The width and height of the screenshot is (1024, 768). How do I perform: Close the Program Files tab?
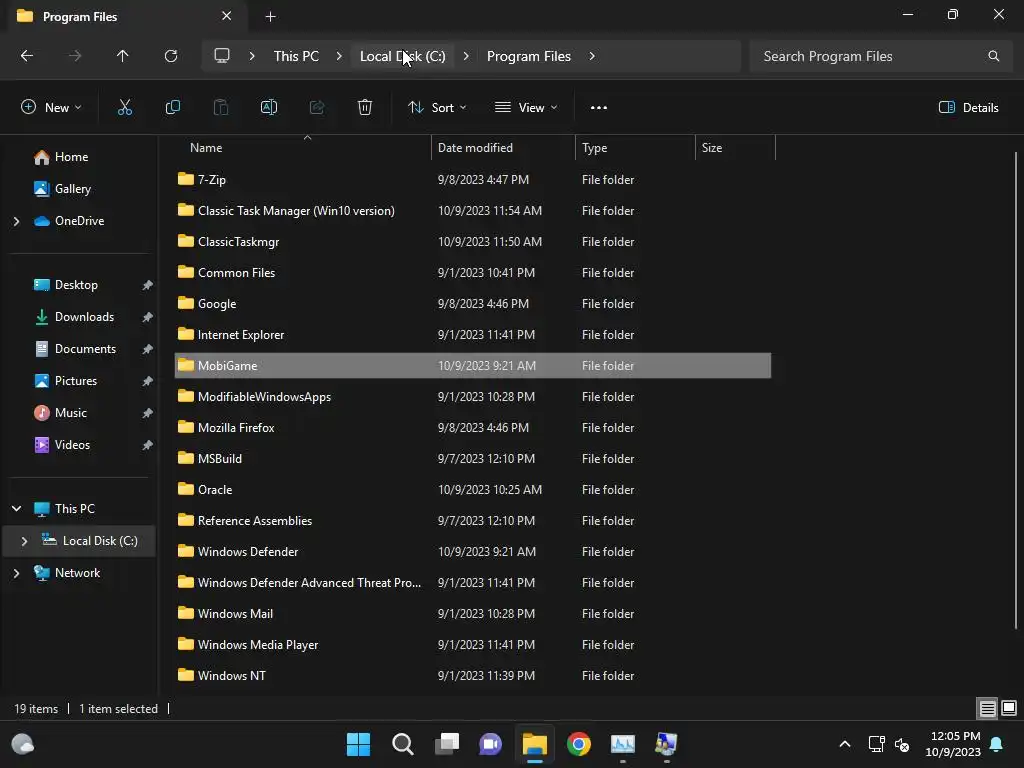click(x=227, y=16)
